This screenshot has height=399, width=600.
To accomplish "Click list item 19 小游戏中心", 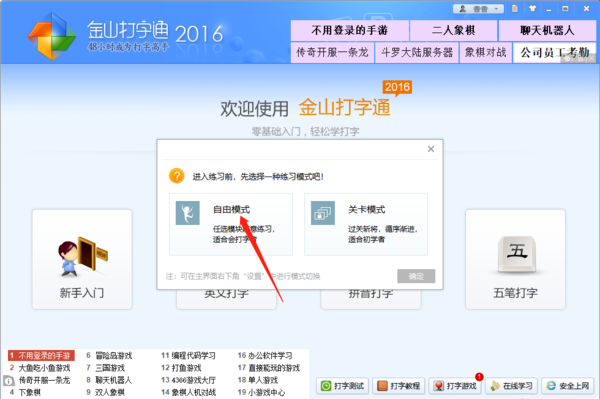I will tap(261, 392).
